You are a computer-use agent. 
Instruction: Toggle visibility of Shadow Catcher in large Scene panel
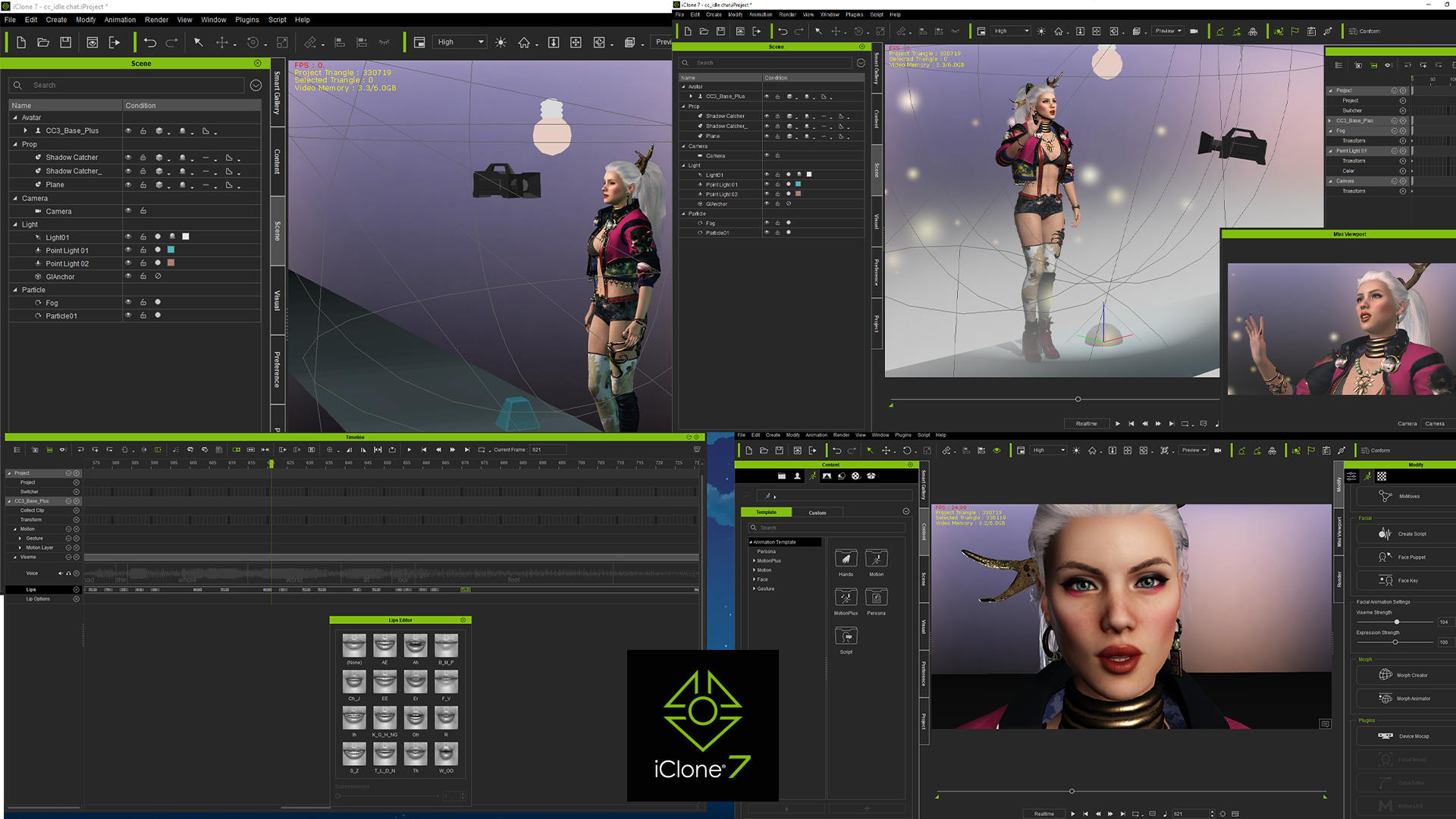128,158
